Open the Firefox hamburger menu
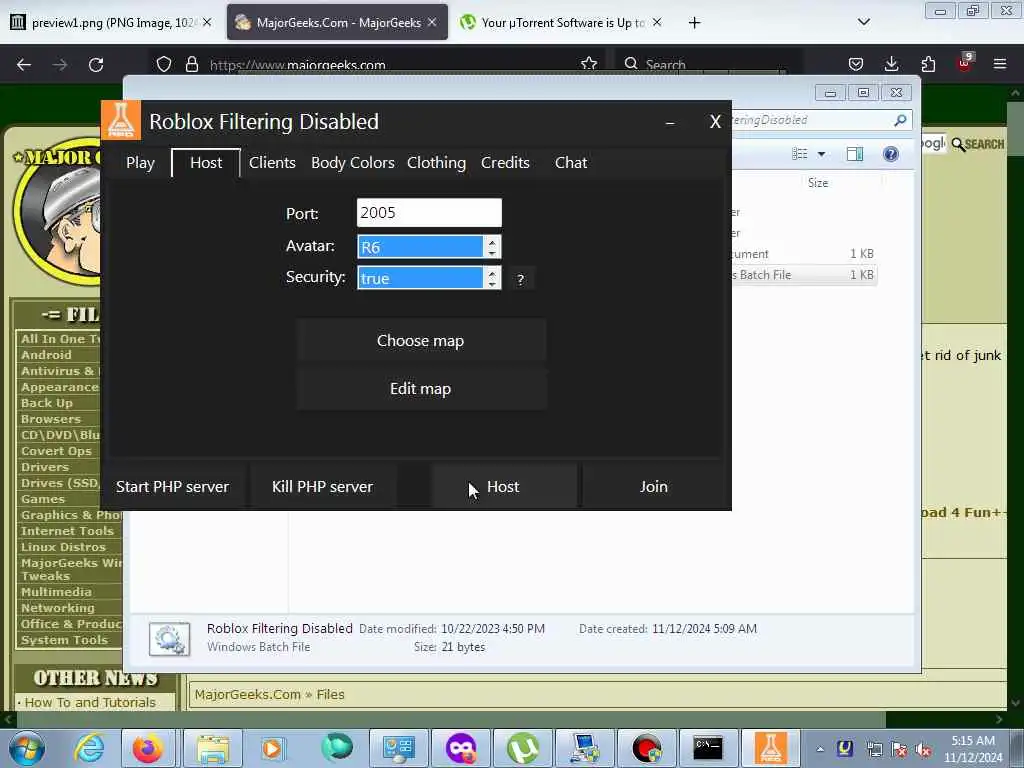Image resolution: width=1024 pixels, height=768 pixels. click(x=1000, y=64)
